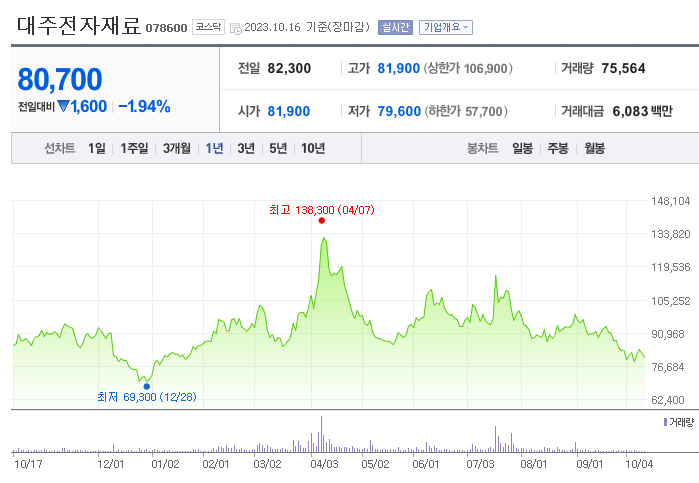
Task: Click the 대주전자재료 stock name
Action: pyautogui.click(x=78, y=25)
